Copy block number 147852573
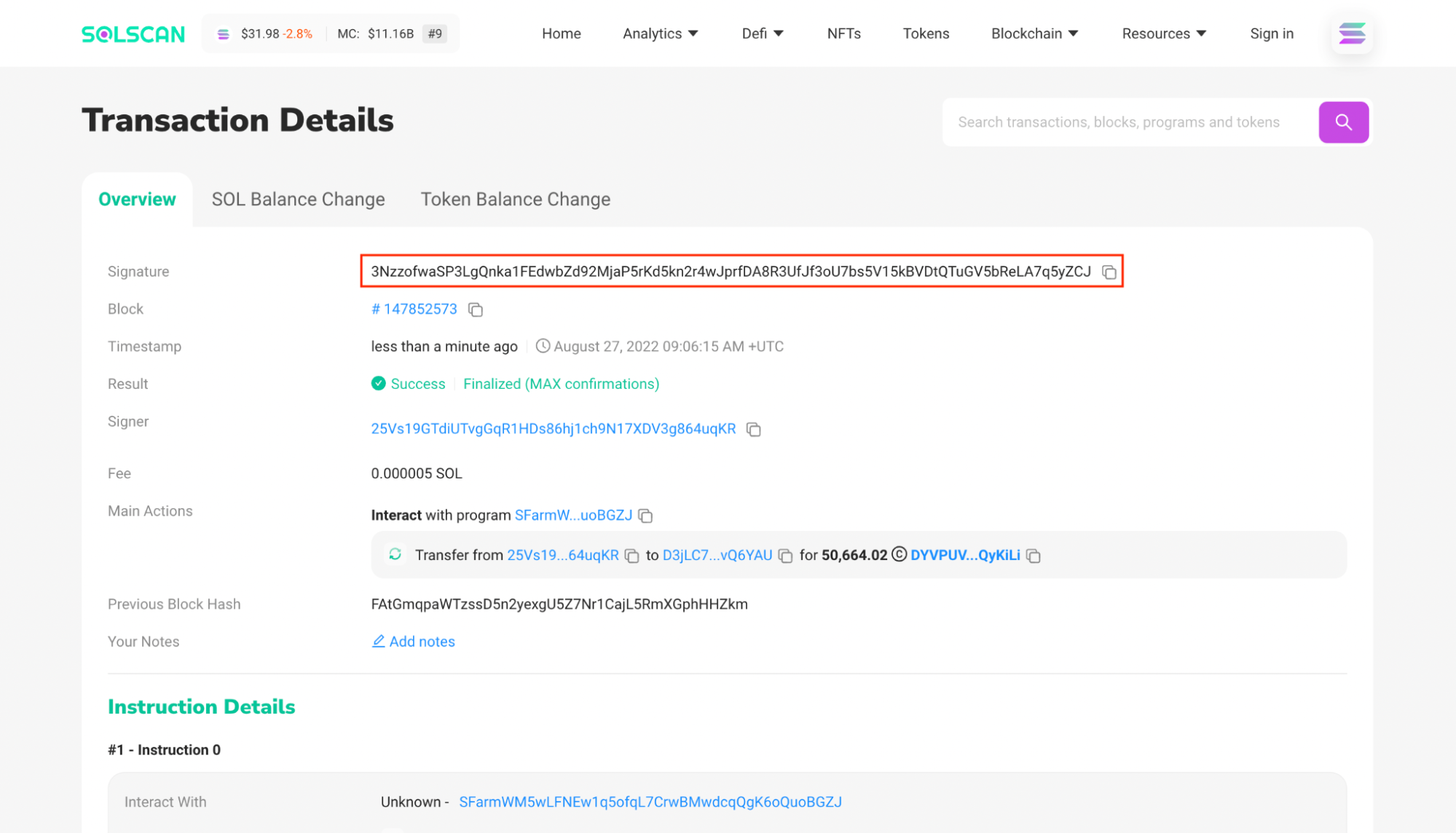The image size is (1456, 833). (x=476, y=310)
